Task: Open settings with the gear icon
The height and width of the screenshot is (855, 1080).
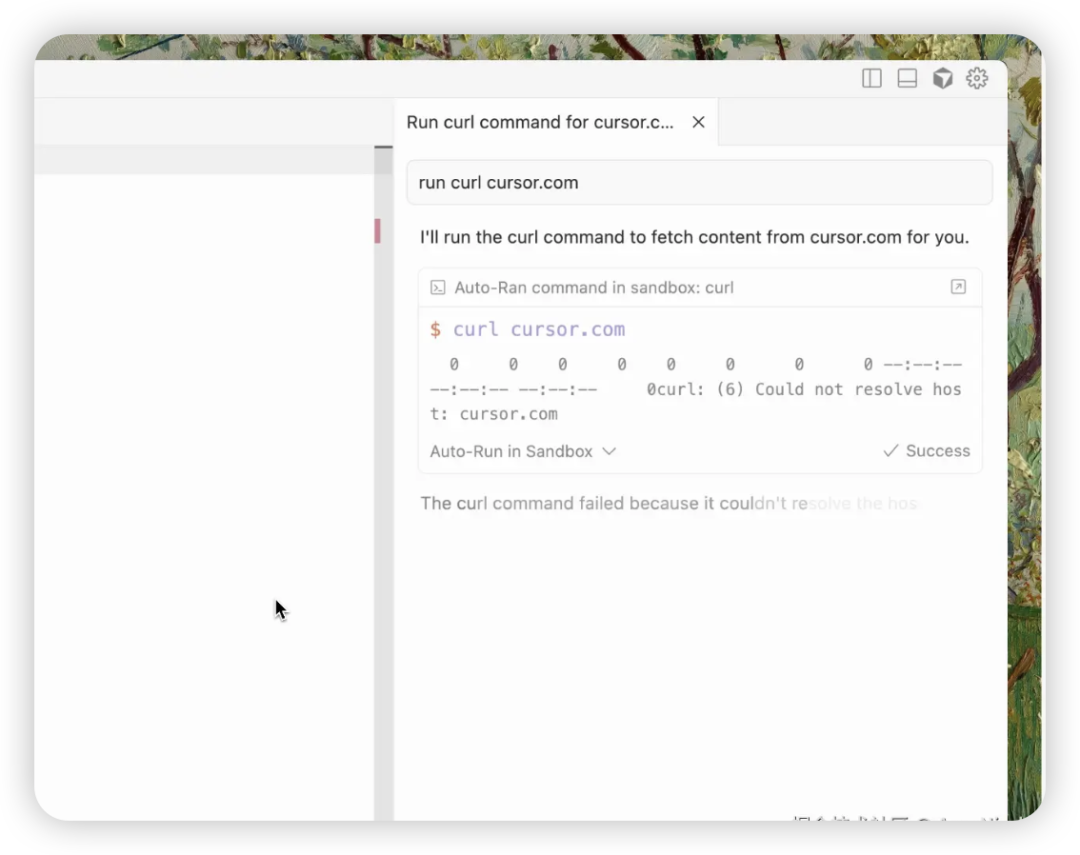Action: [x=977, y=79]
